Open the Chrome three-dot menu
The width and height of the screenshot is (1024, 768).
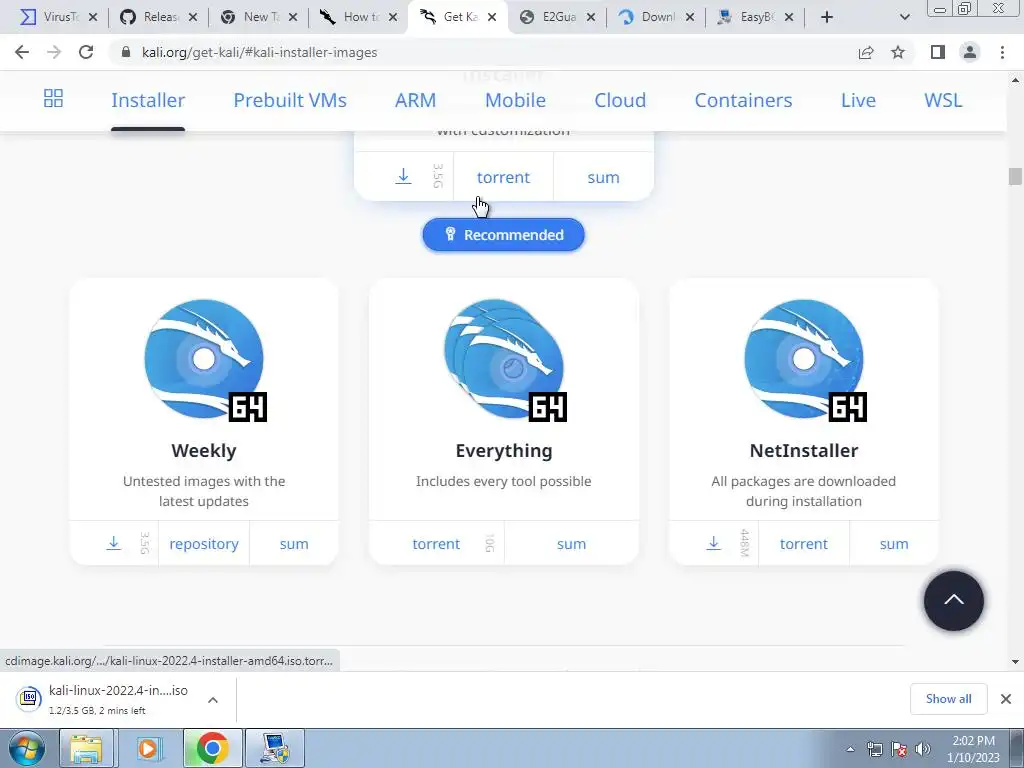(1002, 52)
